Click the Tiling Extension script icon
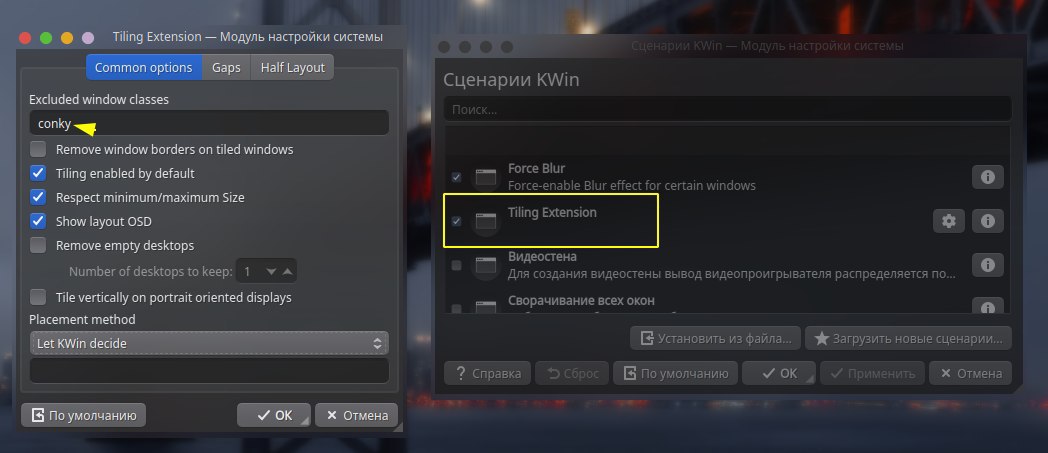The image size is (1048, 453). point(486,221)
